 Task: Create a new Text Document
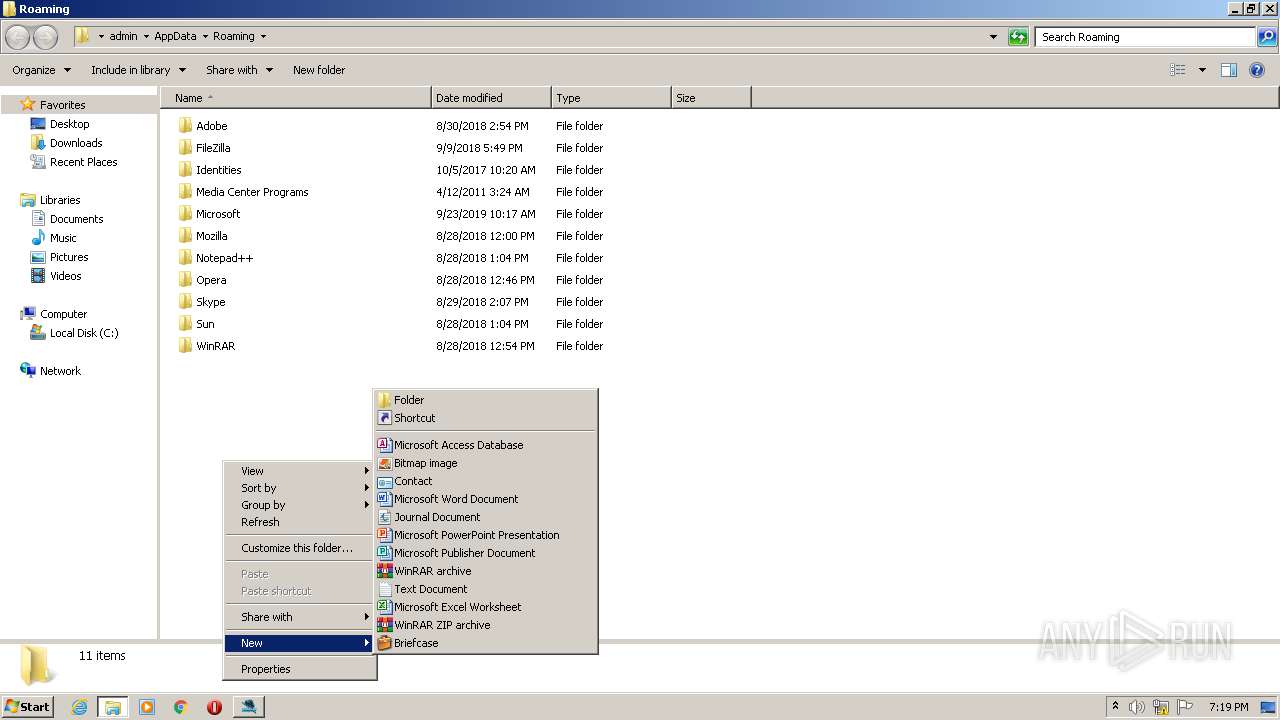tap(486, 589)
